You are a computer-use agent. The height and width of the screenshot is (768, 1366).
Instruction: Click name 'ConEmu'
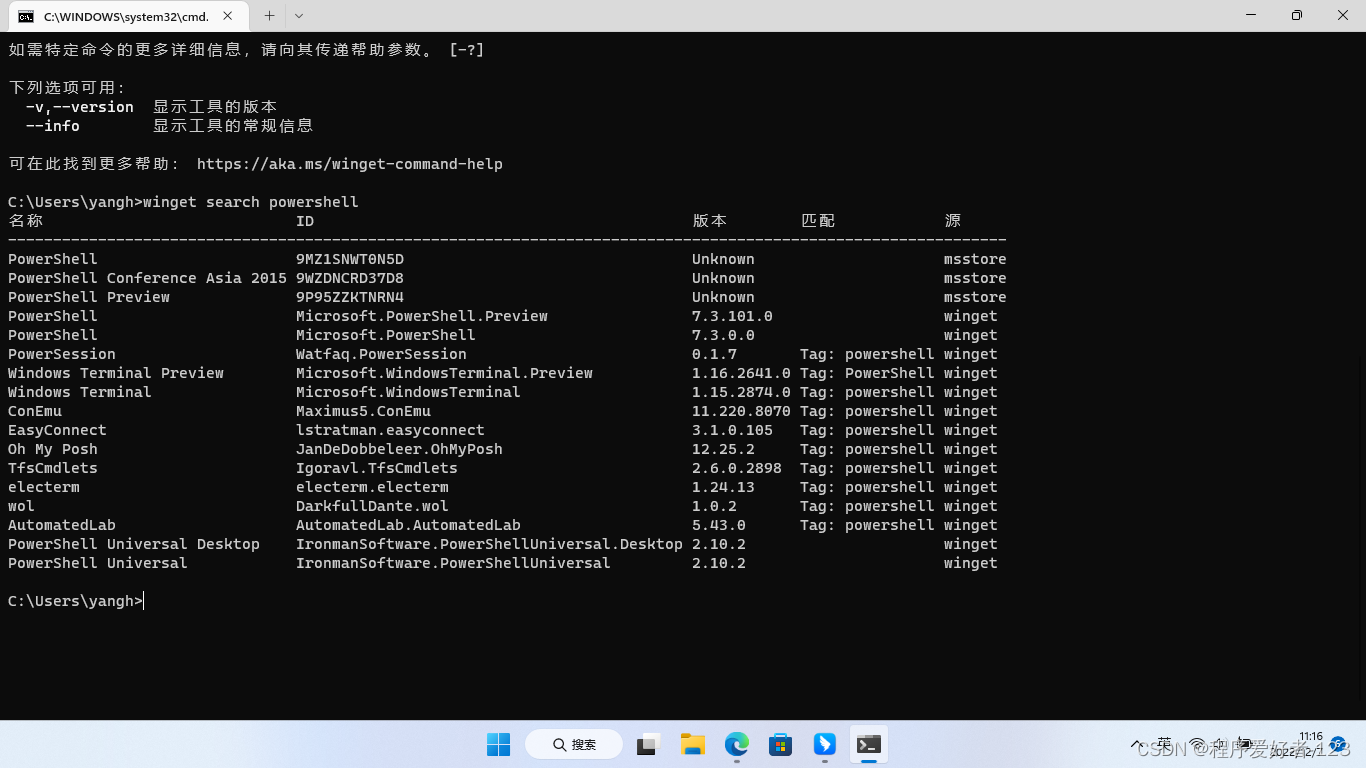coord(35,411)
